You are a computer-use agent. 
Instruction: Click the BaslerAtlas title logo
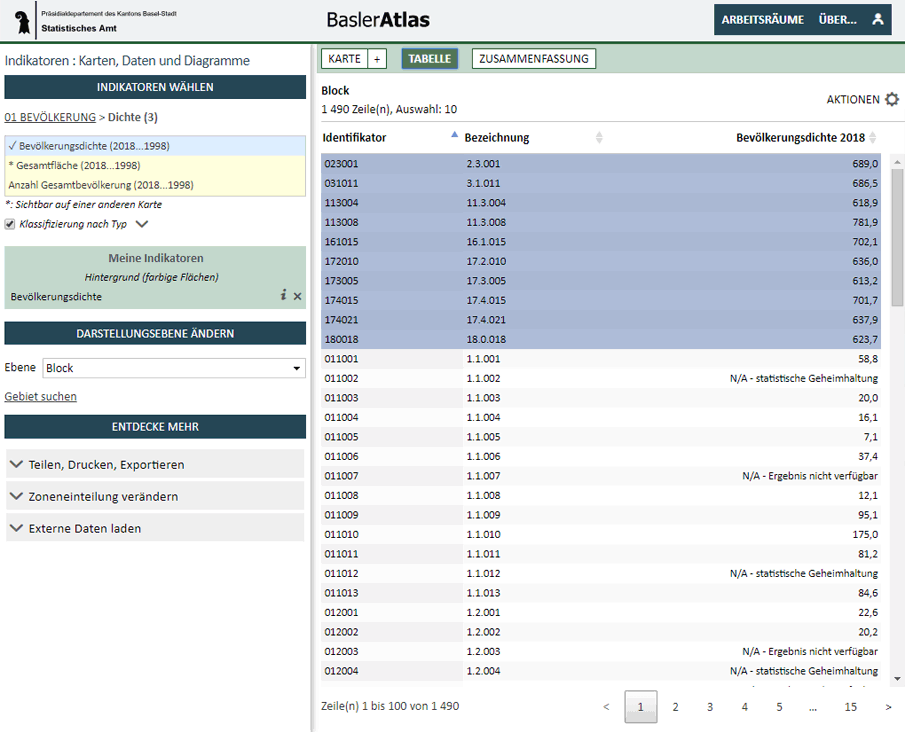pyautogui.click(x=378, y=20)
